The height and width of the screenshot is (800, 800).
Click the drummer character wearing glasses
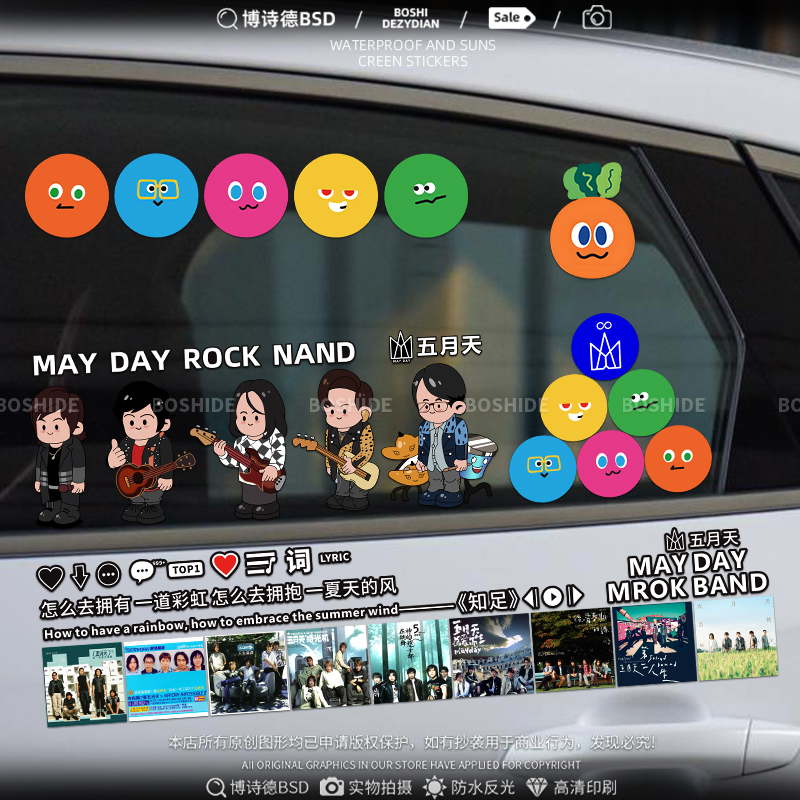439,434
